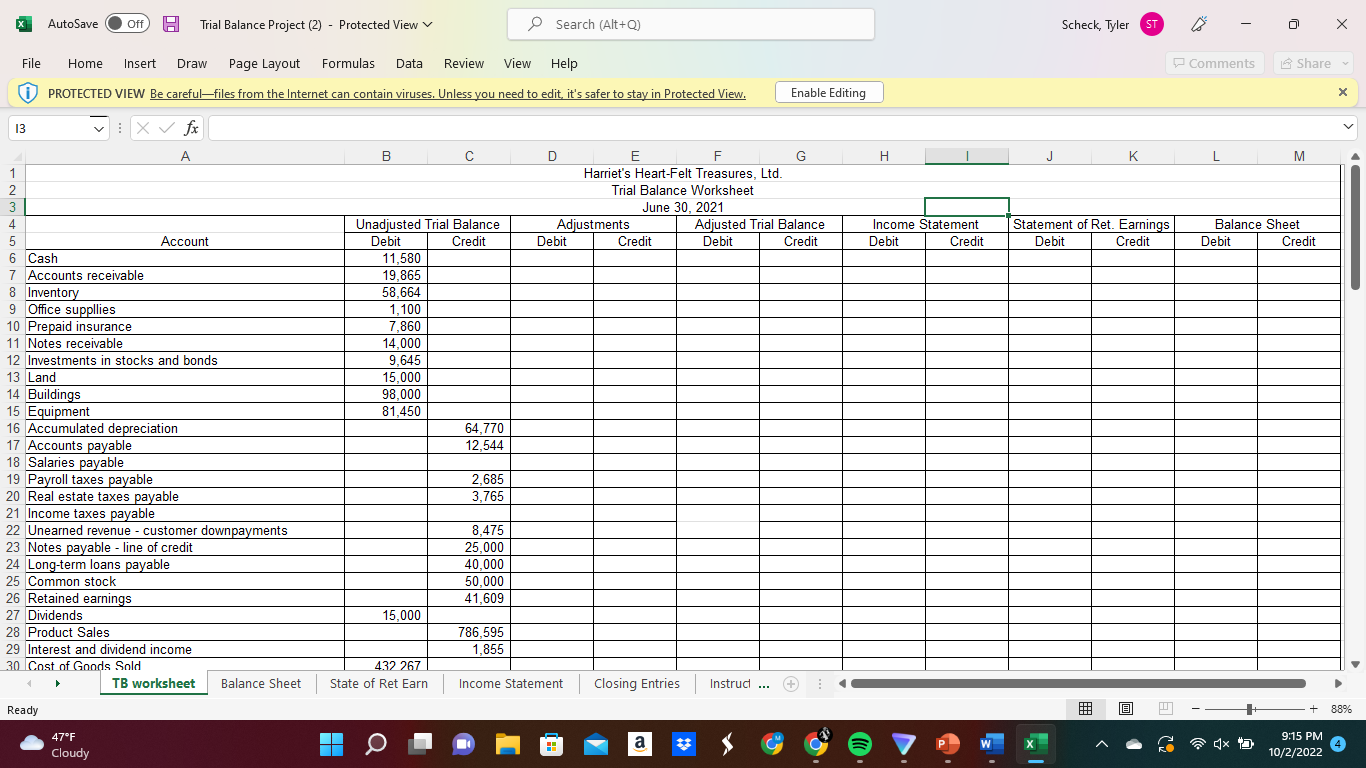
Task: Close the Protected View warning bar
Action: pyautogui.click(x=1342, y=92)
